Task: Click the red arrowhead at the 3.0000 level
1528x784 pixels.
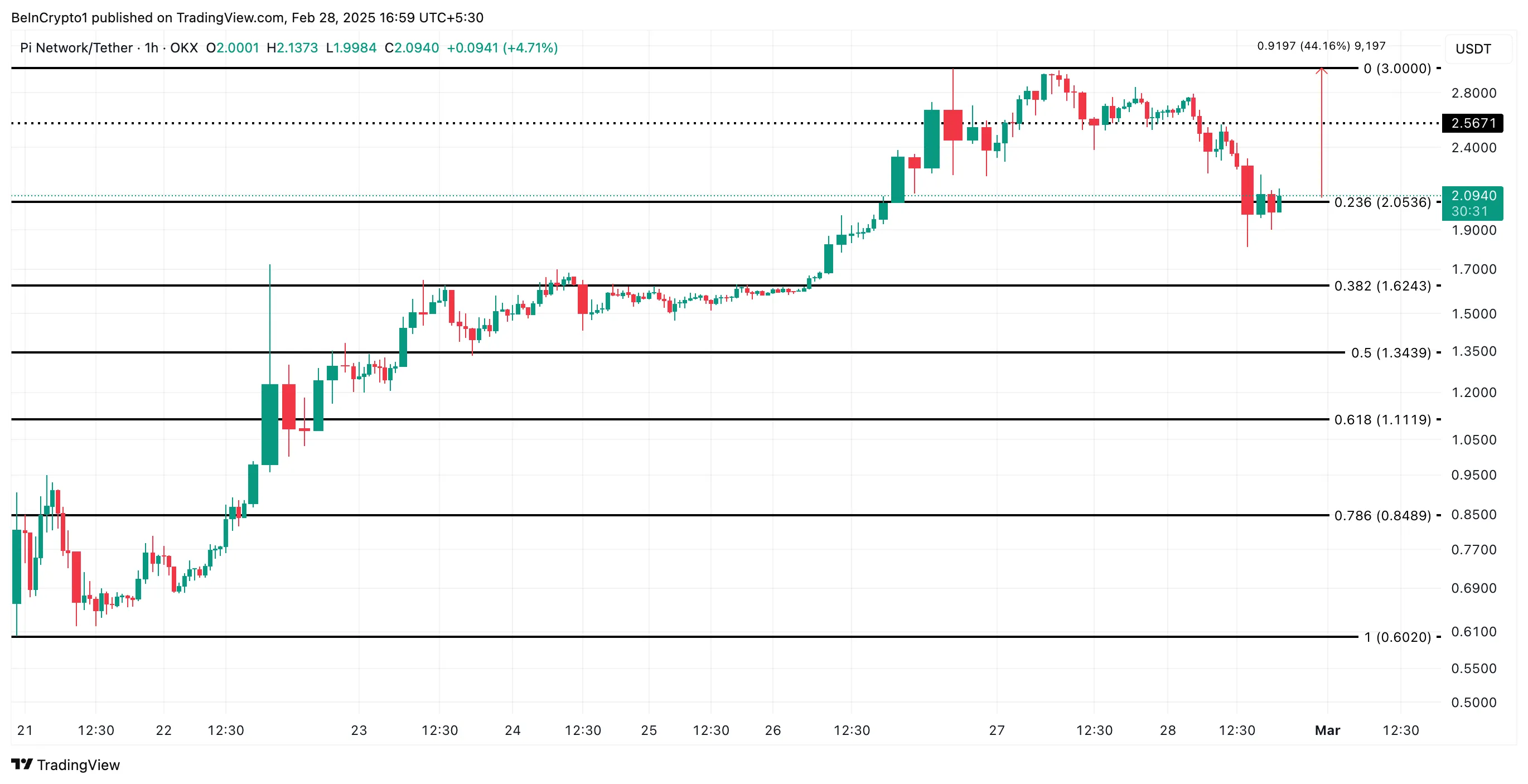Action: click(1321, 71)
